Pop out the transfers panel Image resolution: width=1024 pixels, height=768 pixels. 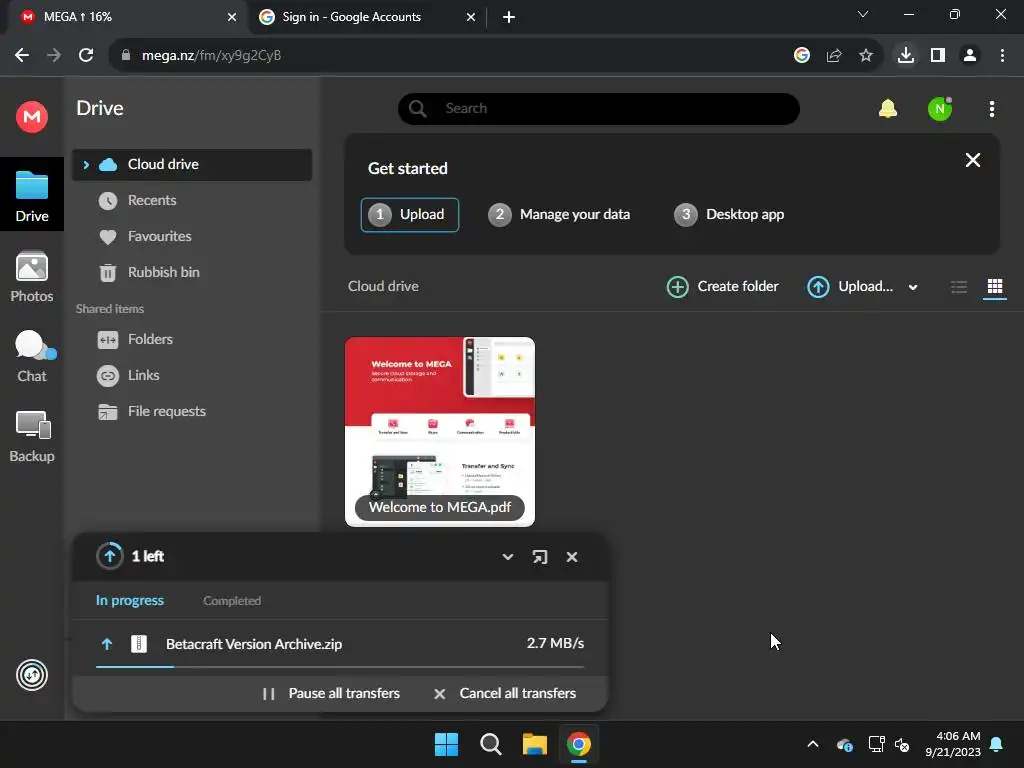(x=539, y=557)
